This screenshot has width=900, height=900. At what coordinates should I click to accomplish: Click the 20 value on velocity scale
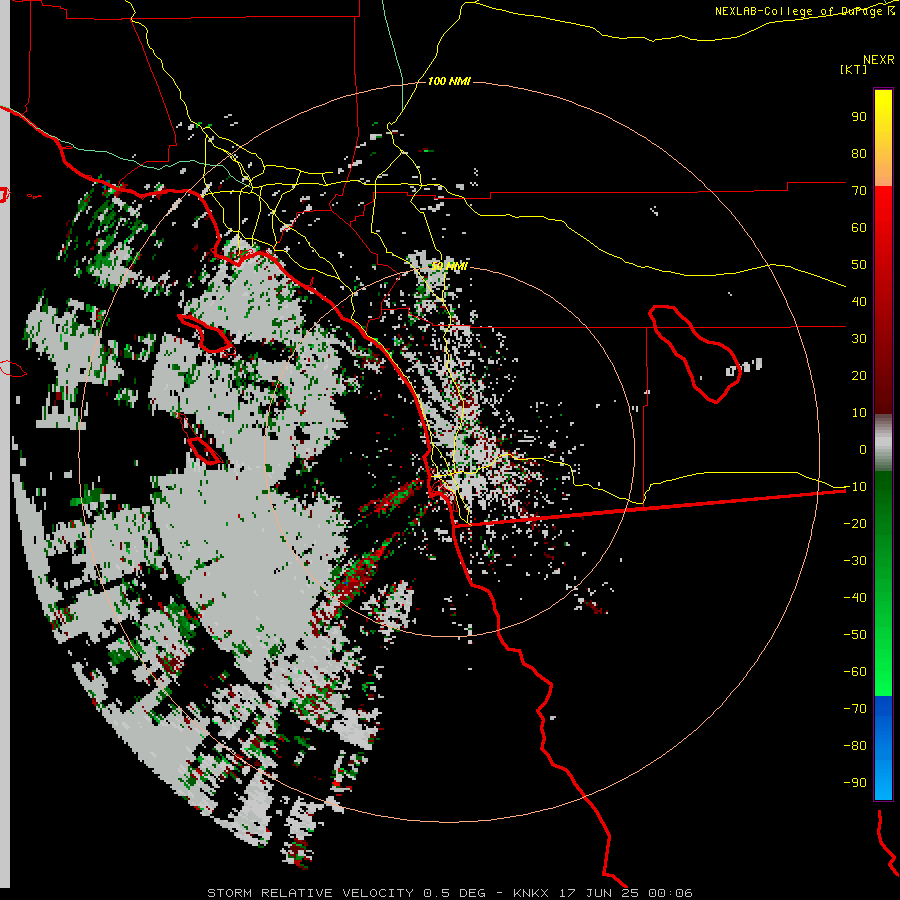coord(859,376)
